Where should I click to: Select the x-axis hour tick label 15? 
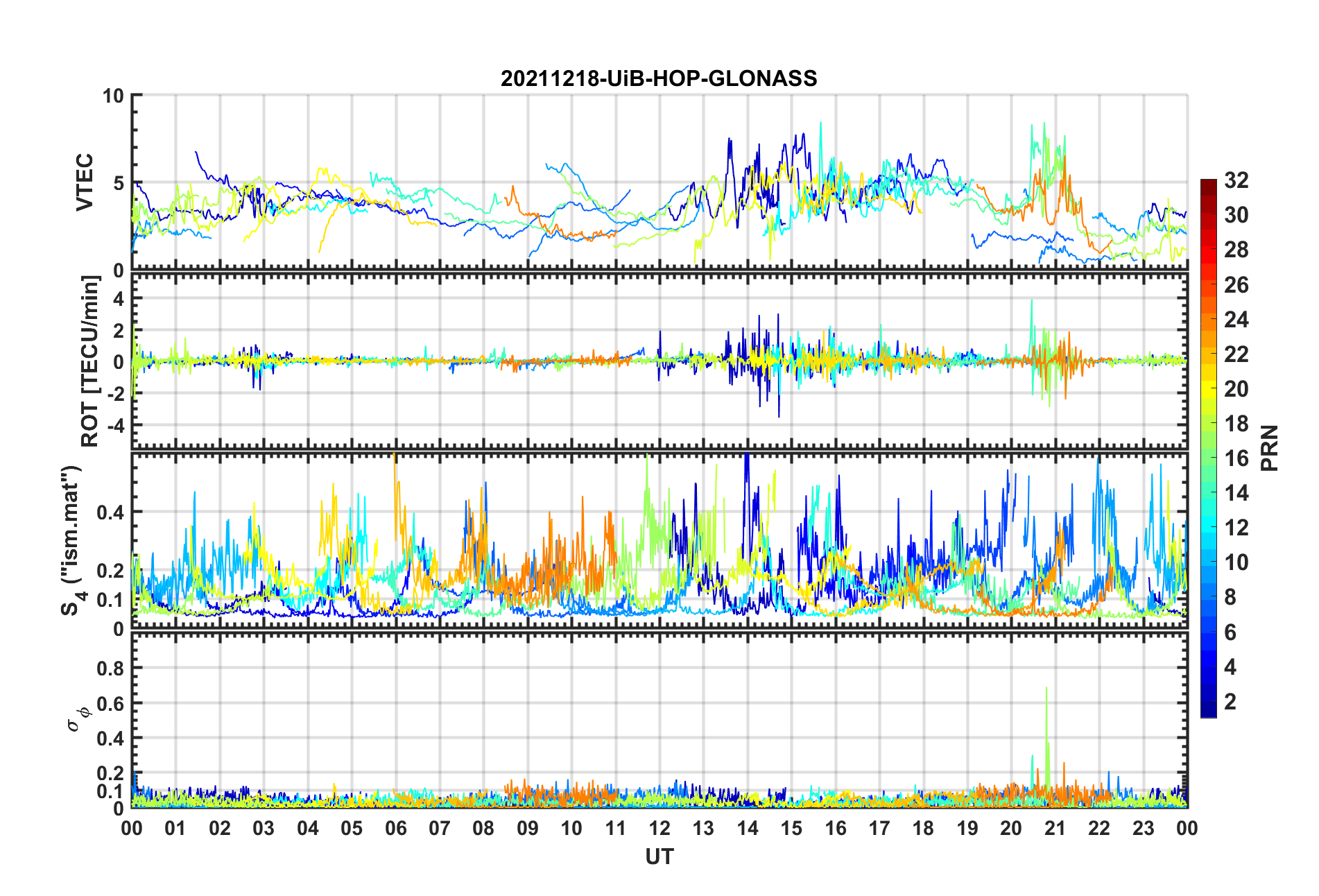point(791,828)
